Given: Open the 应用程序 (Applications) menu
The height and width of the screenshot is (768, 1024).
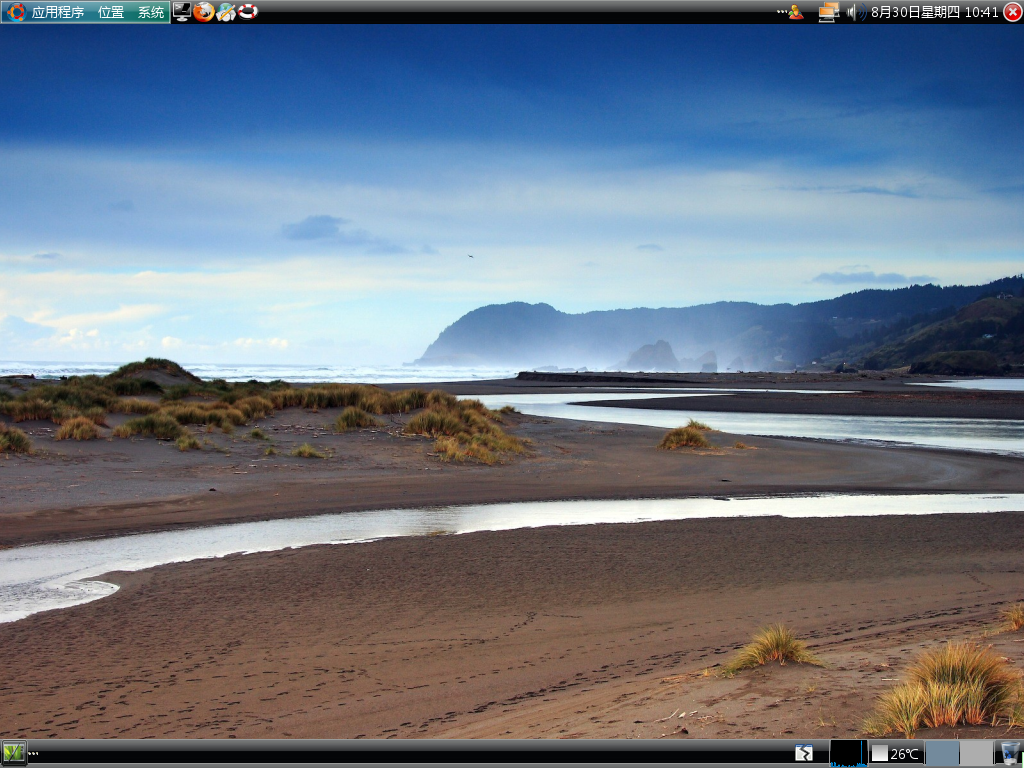Looking at the screenshot, I should click(x=46, y=12).
